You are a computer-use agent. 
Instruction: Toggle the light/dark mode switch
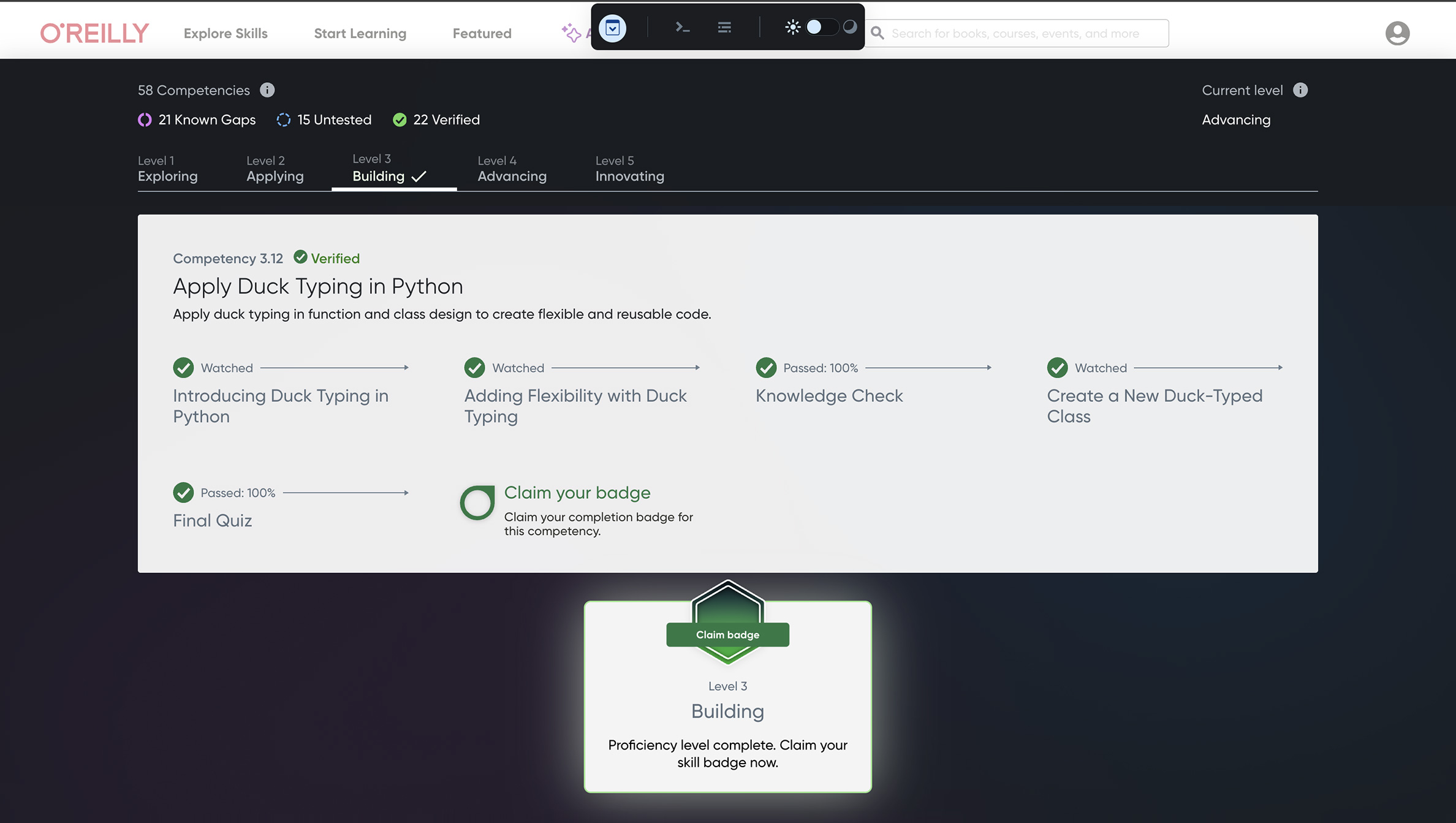821,27
